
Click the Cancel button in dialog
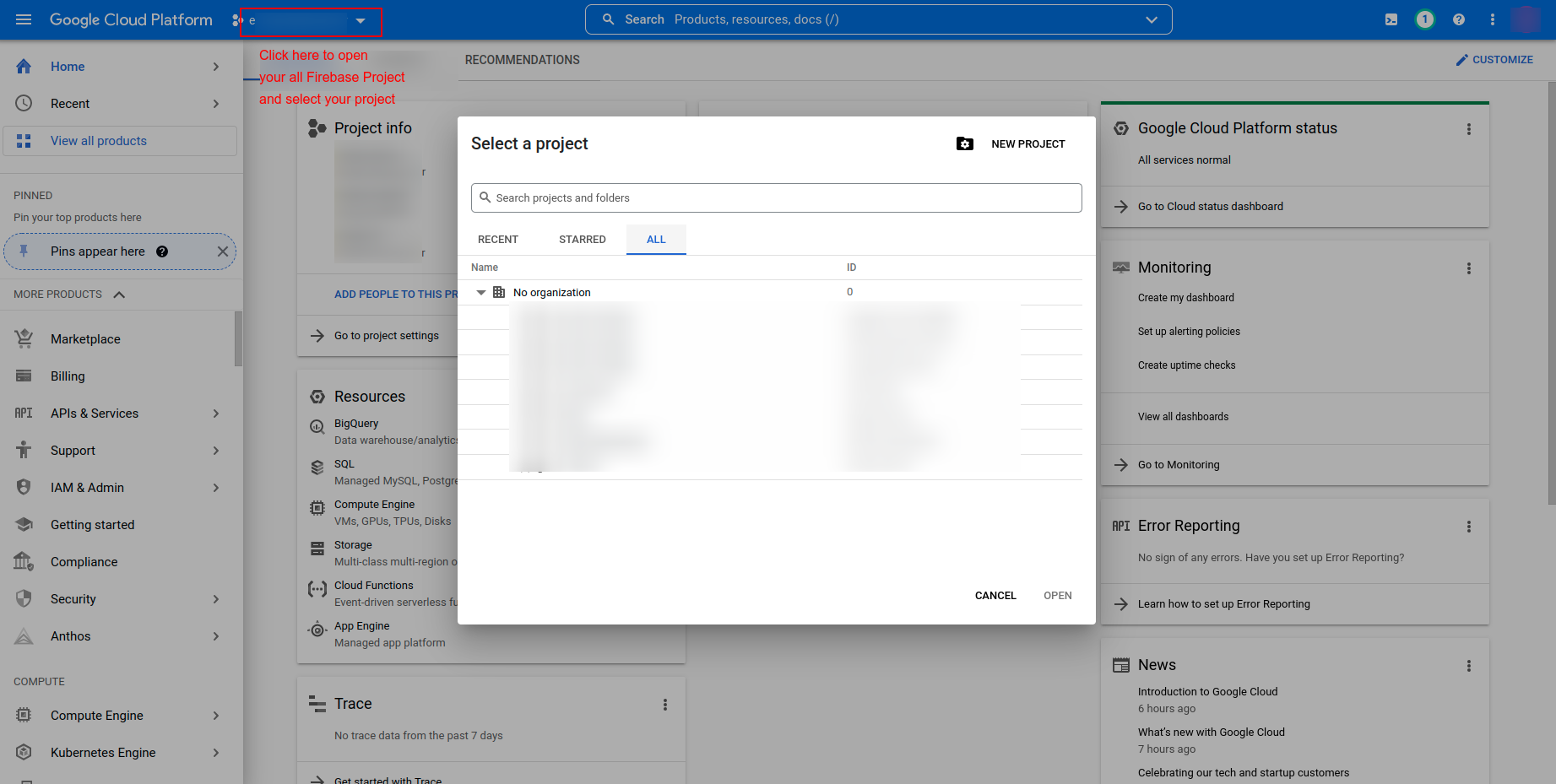point(995,596)
